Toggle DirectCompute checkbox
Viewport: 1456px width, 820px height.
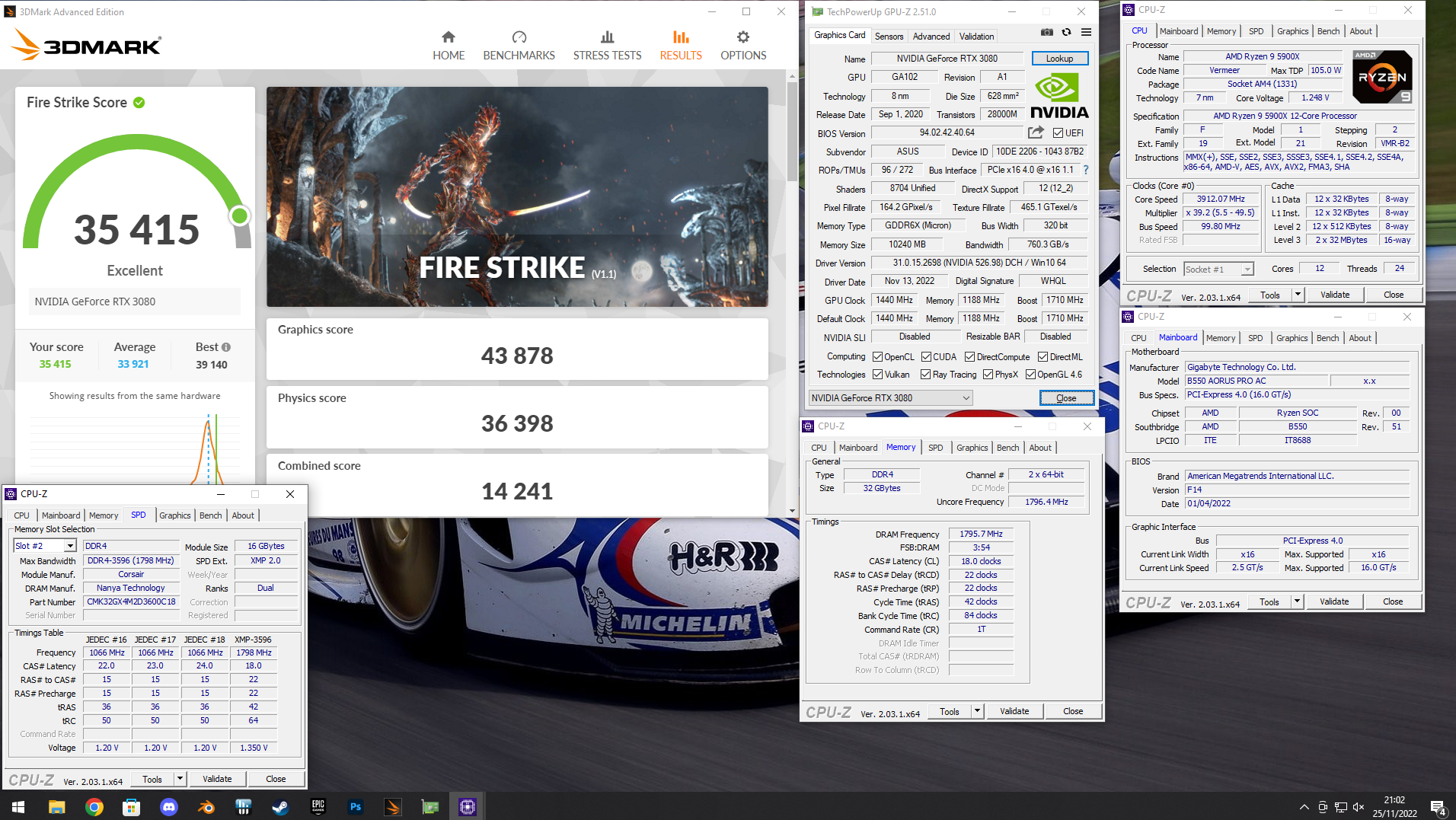point(969,356)
